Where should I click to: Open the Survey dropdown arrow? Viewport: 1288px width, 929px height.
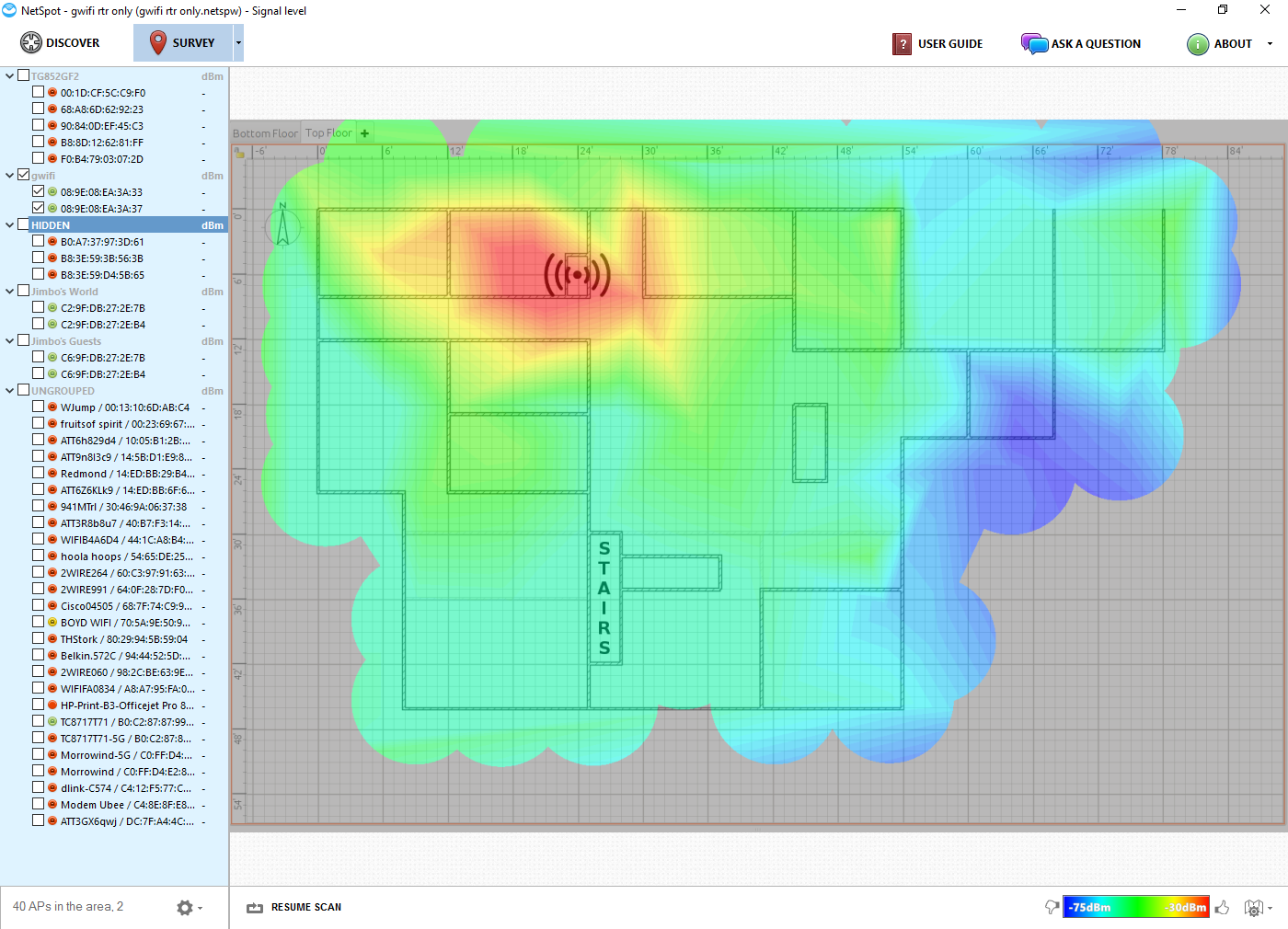[x=238, y=43]
